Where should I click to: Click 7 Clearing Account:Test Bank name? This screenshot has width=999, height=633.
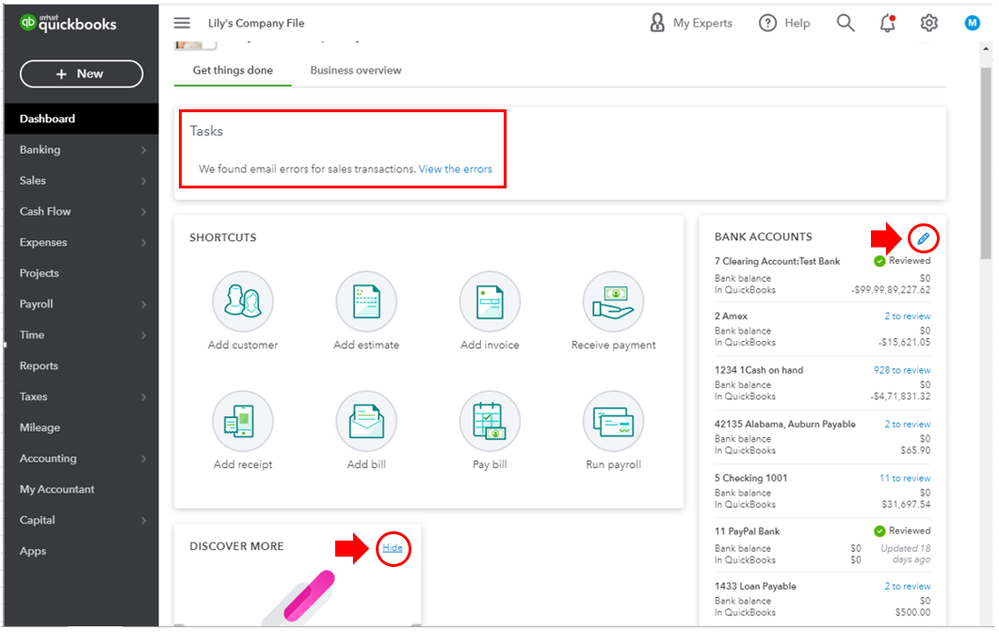pyautogui.click(x=777, y=261)
